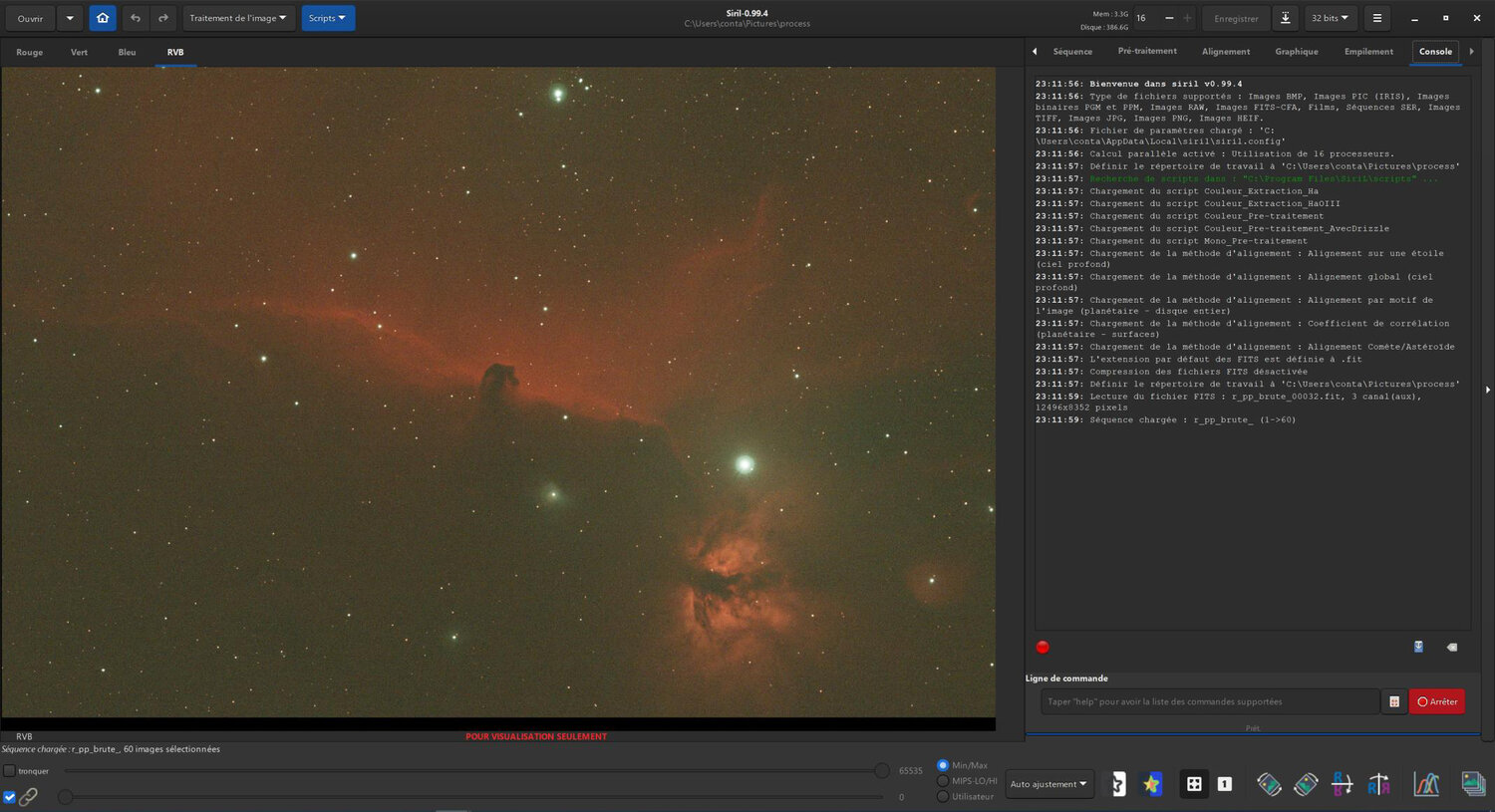This screenshot has width=1495, height=812.
Task: Expand the Scripts dropdown menu
Action: click(328, 18)
